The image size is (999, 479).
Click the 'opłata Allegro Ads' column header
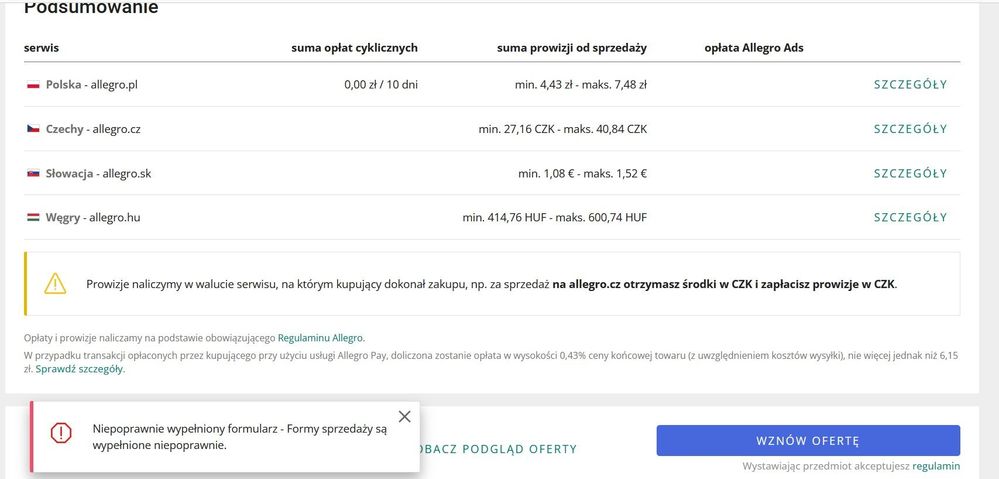tap(754, 48)
